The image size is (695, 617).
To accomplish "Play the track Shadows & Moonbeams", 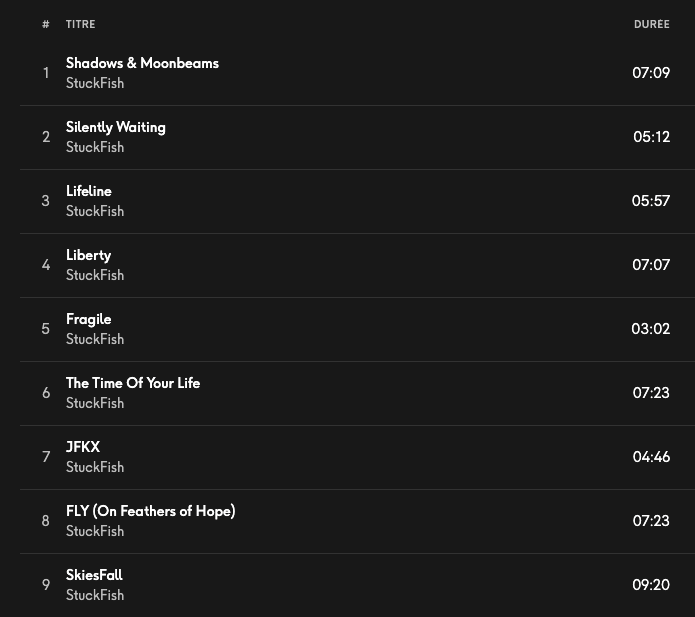I will (142, 63).
